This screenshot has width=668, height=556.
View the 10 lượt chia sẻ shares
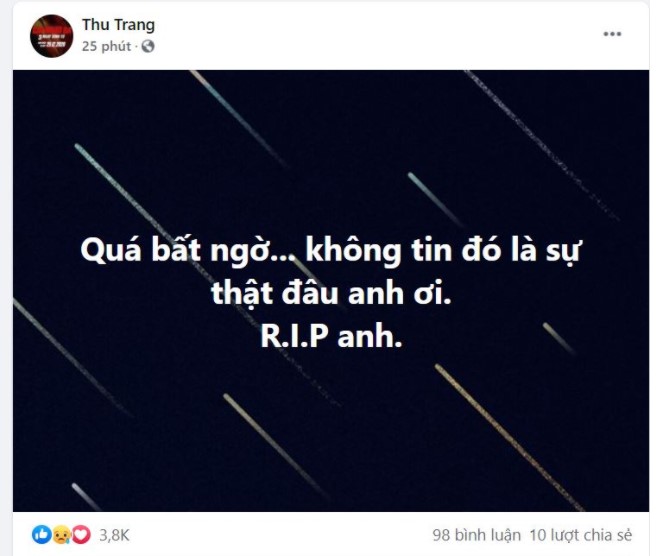coord(581,535)
